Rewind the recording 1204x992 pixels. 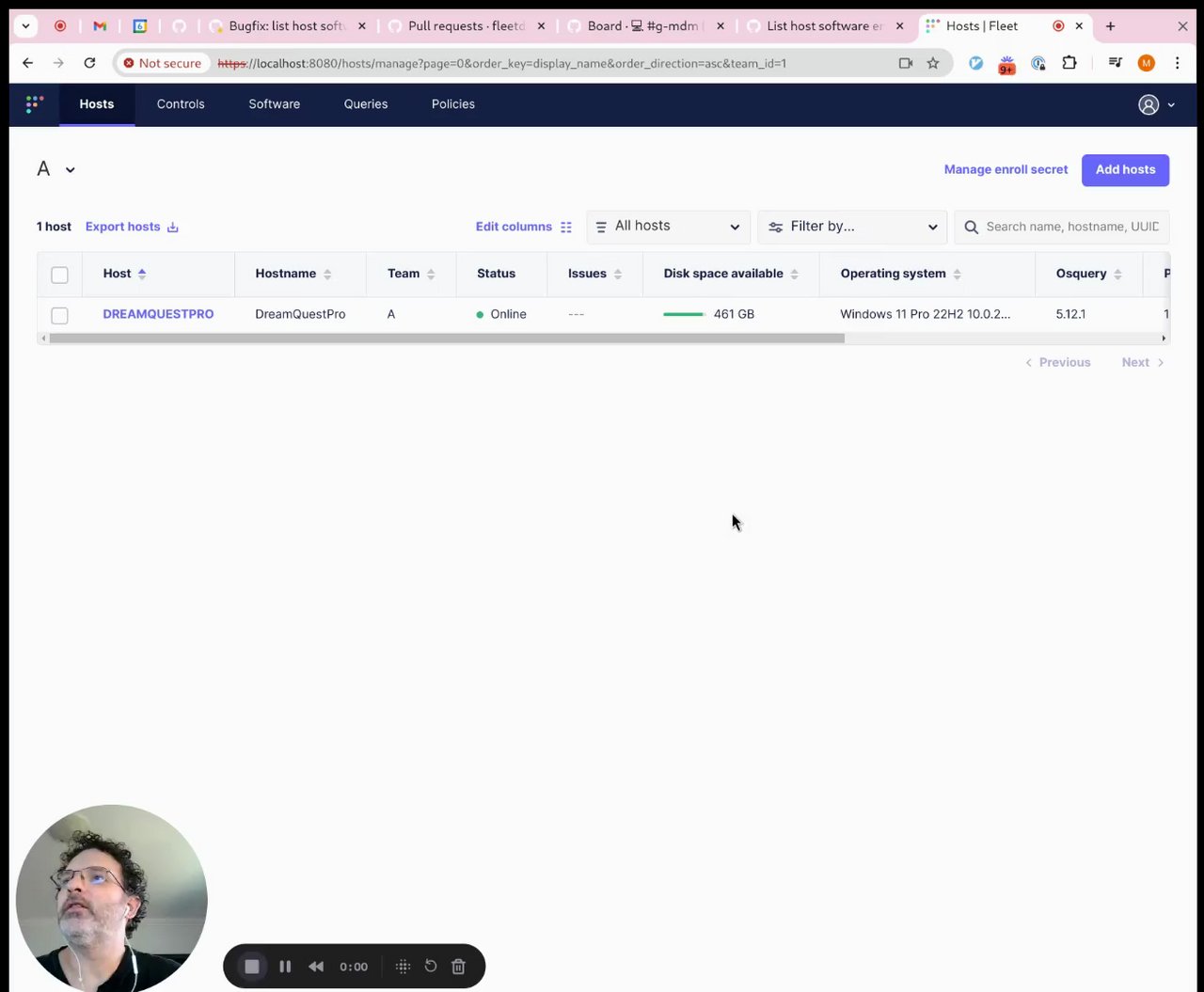pyautogui.click(x=316, y=967)
